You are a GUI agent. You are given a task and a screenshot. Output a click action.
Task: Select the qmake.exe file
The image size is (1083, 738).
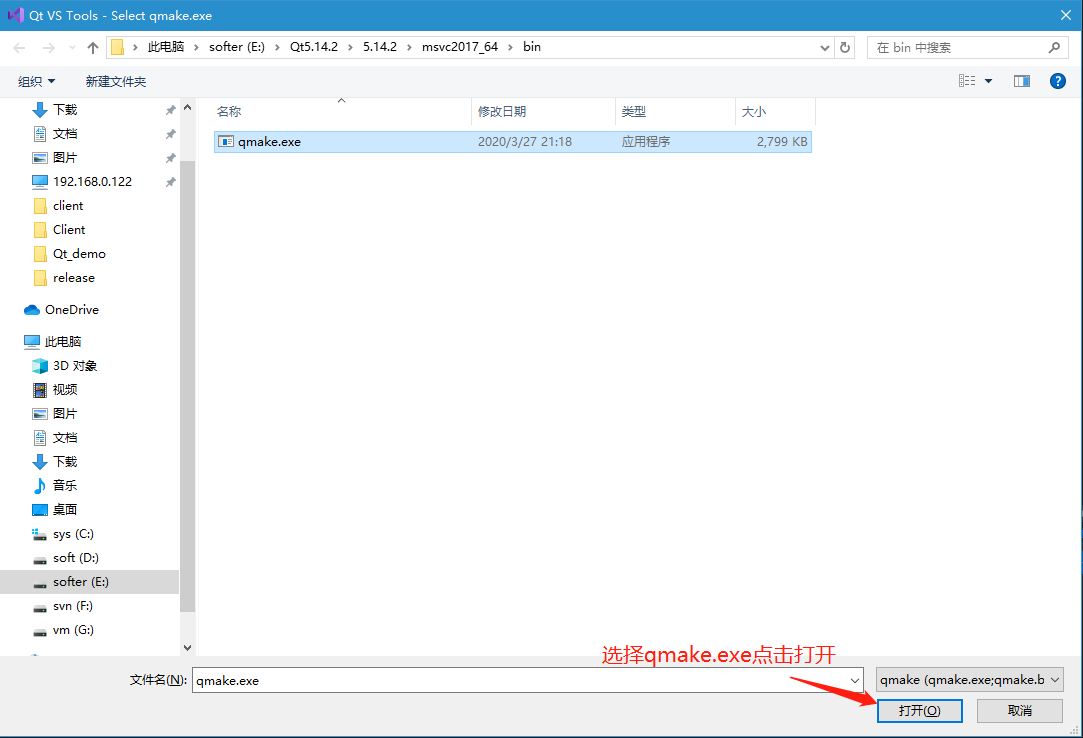[x=512, y=142]
